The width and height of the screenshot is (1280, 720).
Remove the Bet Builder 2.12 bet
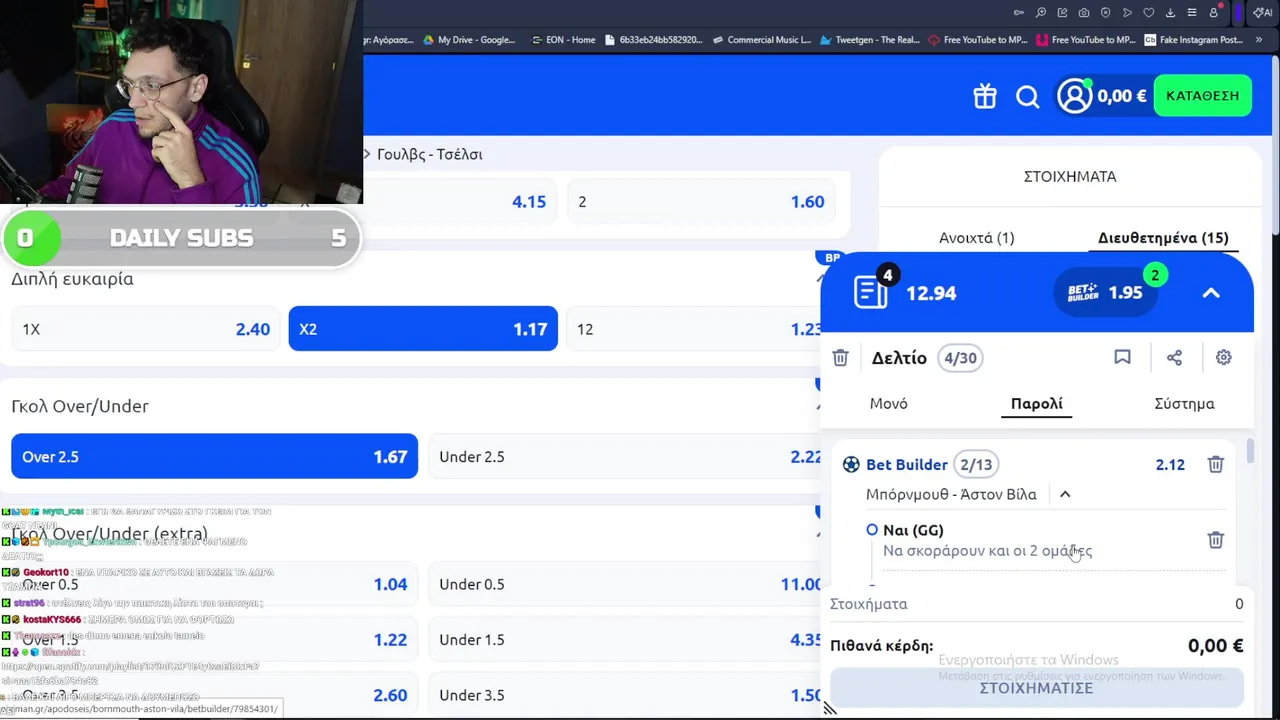pos(1215,464)
